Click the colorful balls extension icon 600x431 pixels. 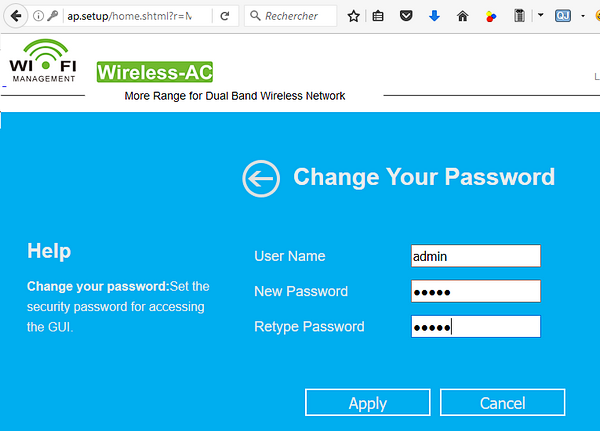pyautogui.click(x=491, y=16)
